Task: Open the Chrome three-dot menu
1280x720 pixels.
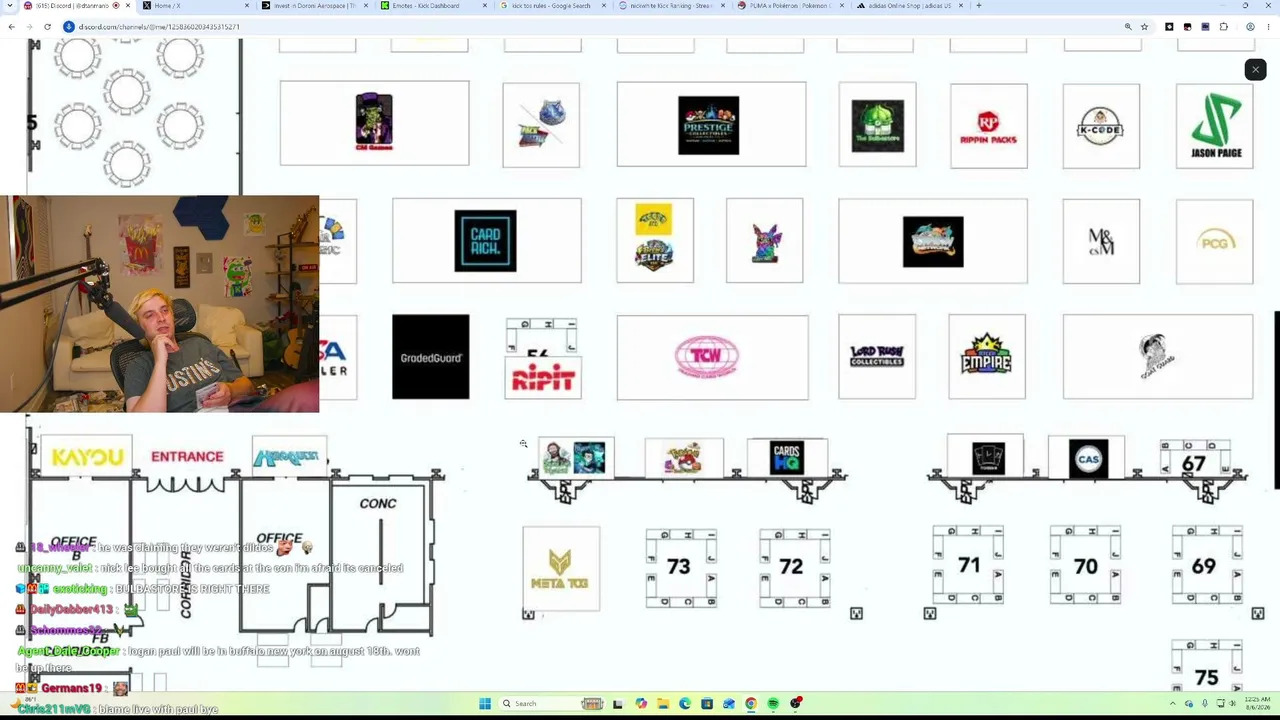Action: tap(1268, 27)
